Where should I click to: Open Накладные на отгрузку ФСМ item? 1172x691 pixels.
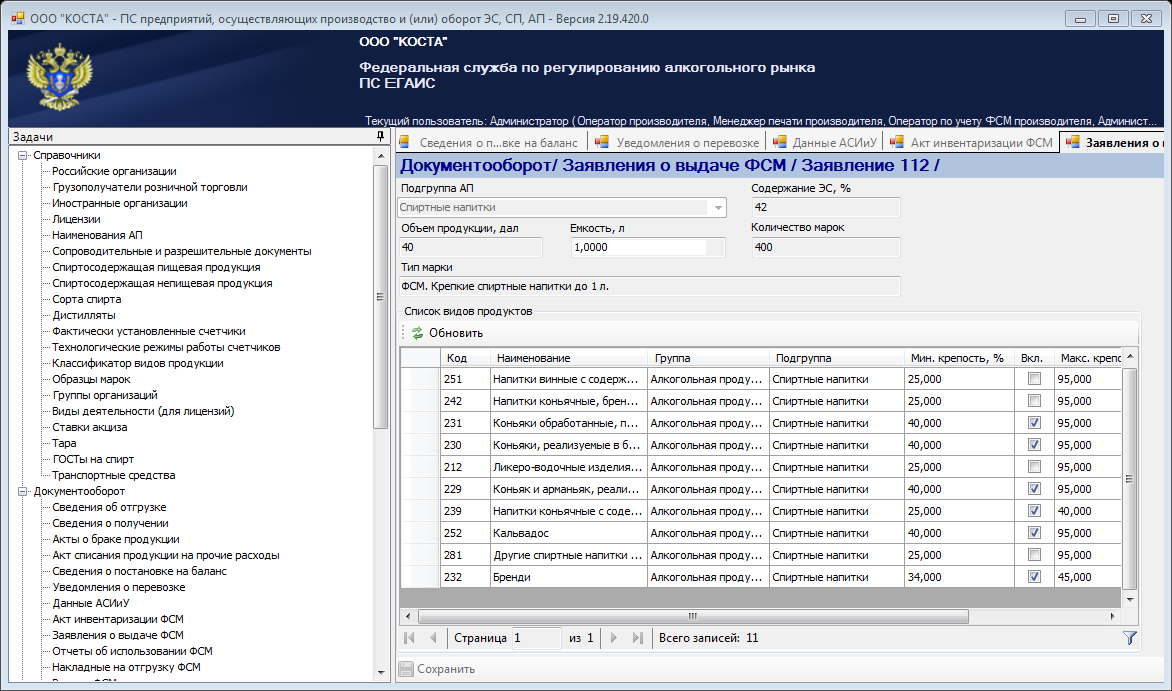pyautogui.click(x=126, y=667)
